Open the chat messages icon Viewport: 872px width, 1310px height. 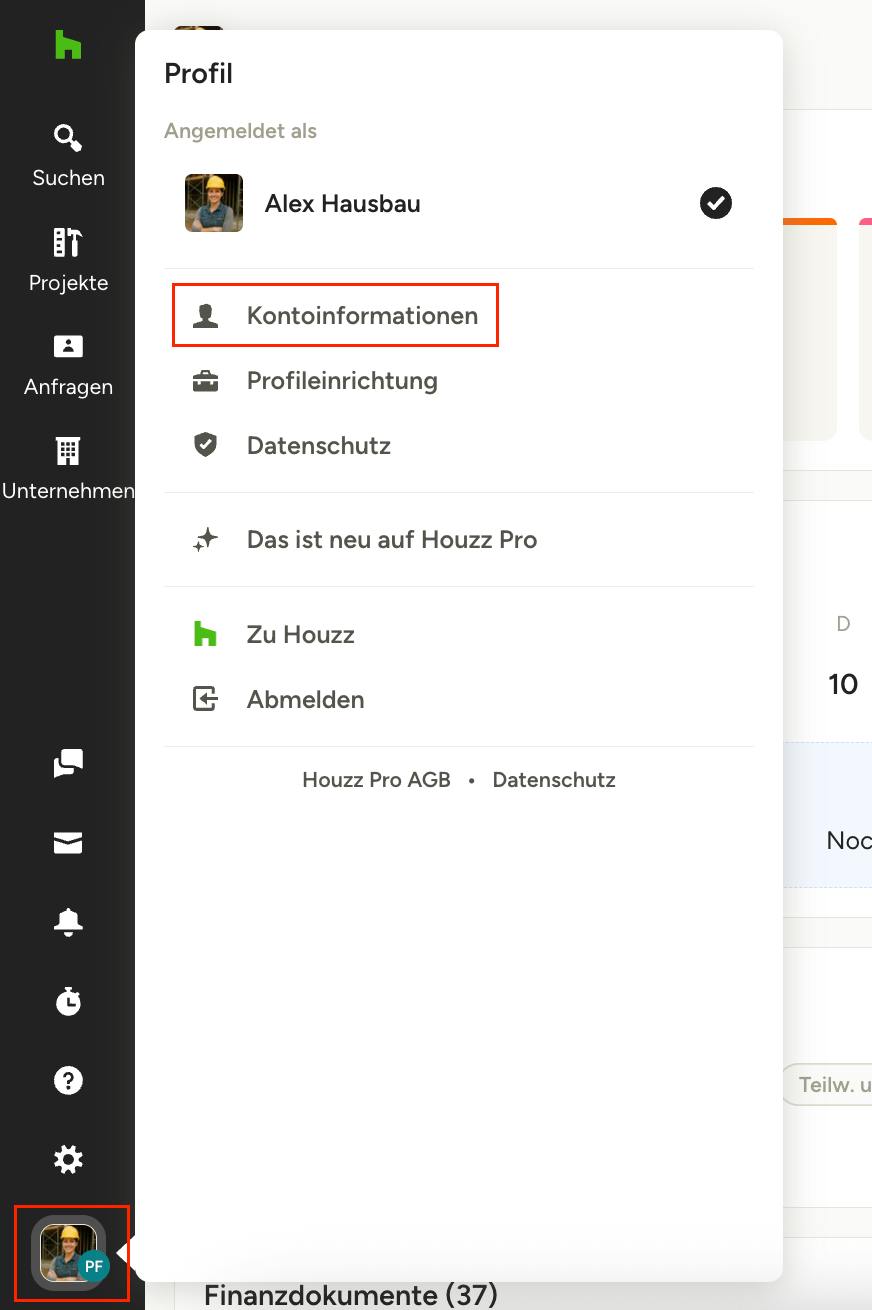[68, 764]
